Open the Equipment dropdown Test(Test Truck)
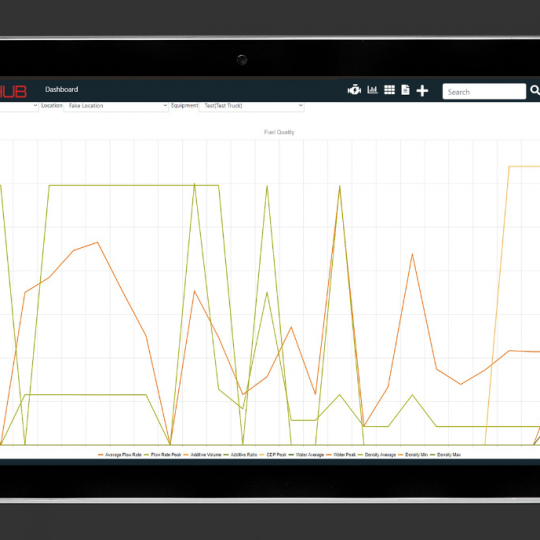The height and width of the screenshot is (540, 540). pos(251,106)
